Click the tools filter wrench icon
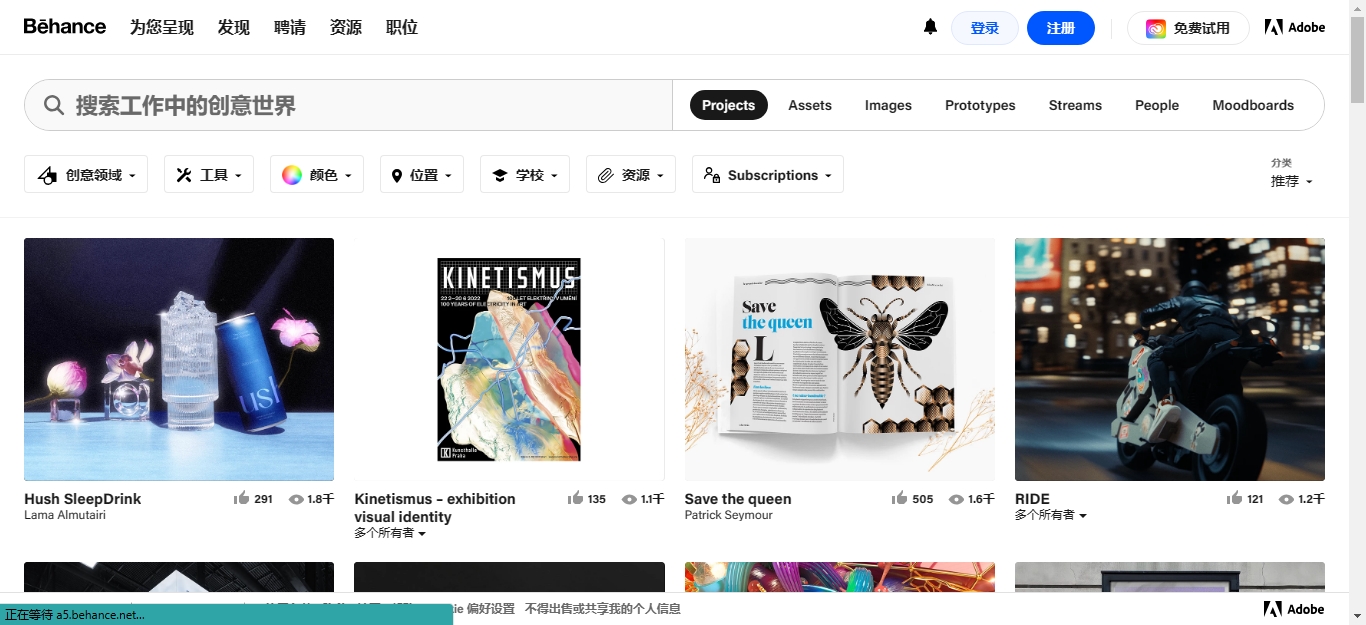The height and width of the screenshot is (625, 1366). point(184,175)
